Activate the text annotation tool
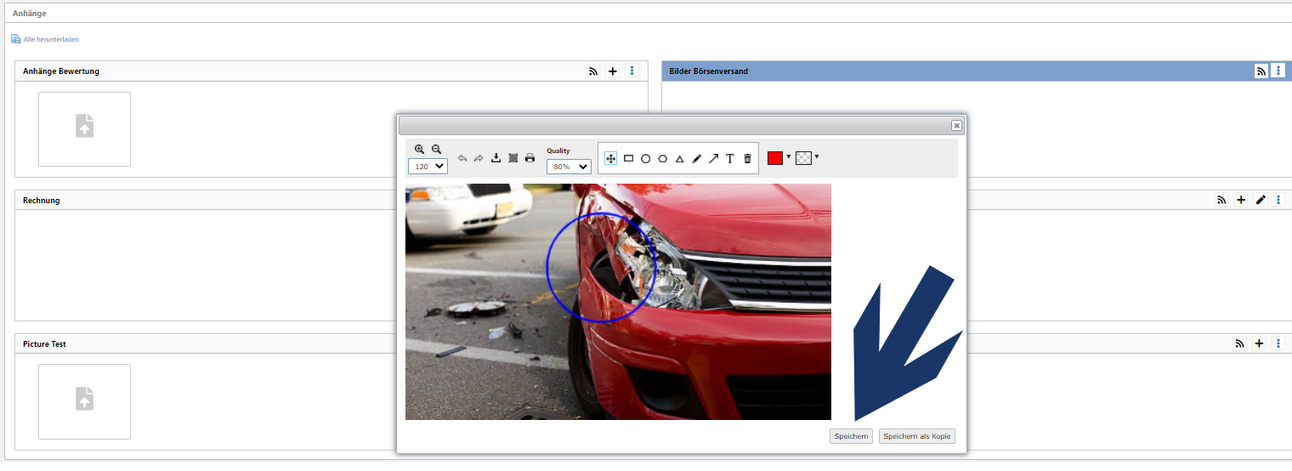The height and width of the screenshot is (471, 1292). tap(730, 158)
